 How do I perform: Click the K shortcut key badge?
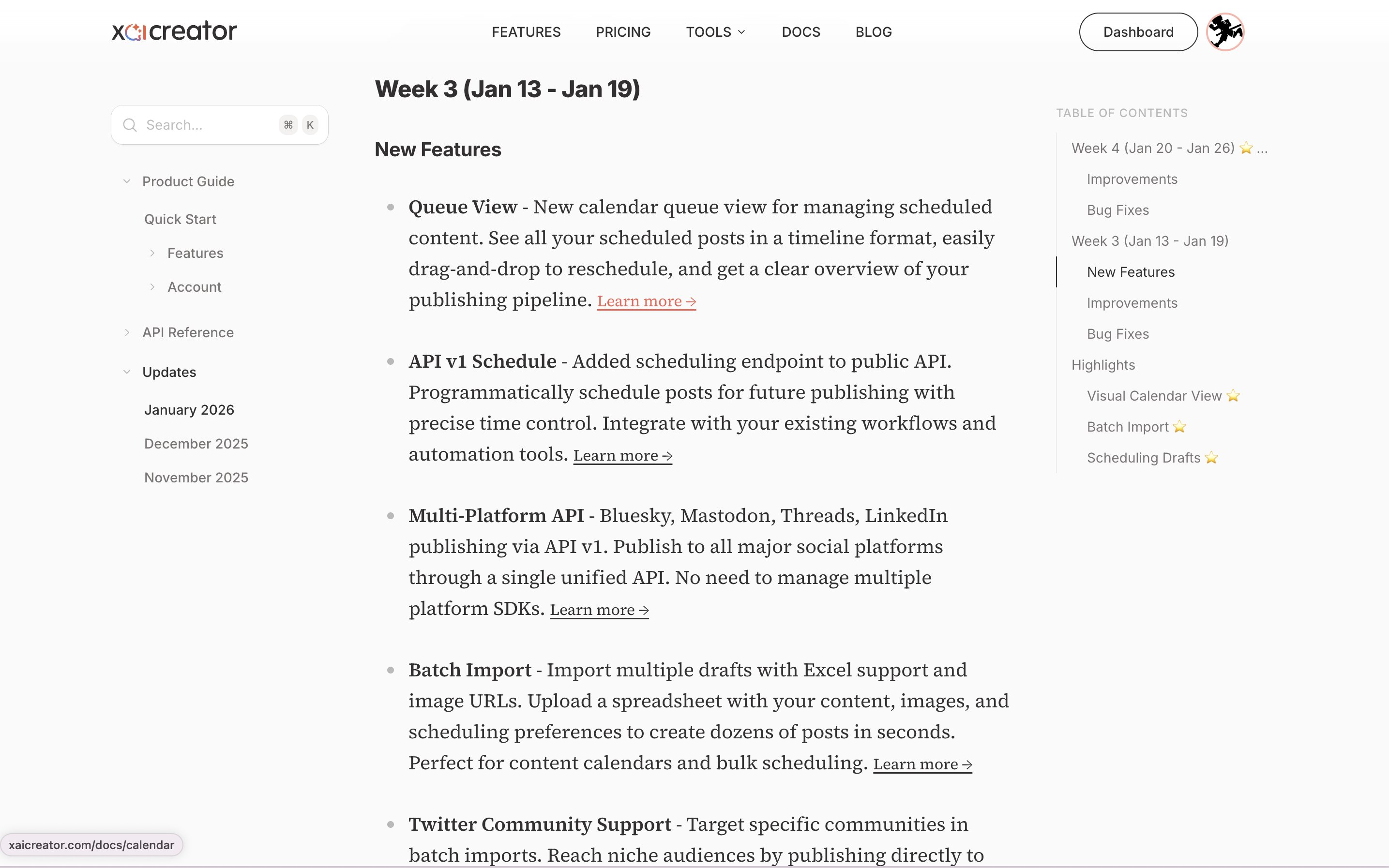click(x=310, y=125)
